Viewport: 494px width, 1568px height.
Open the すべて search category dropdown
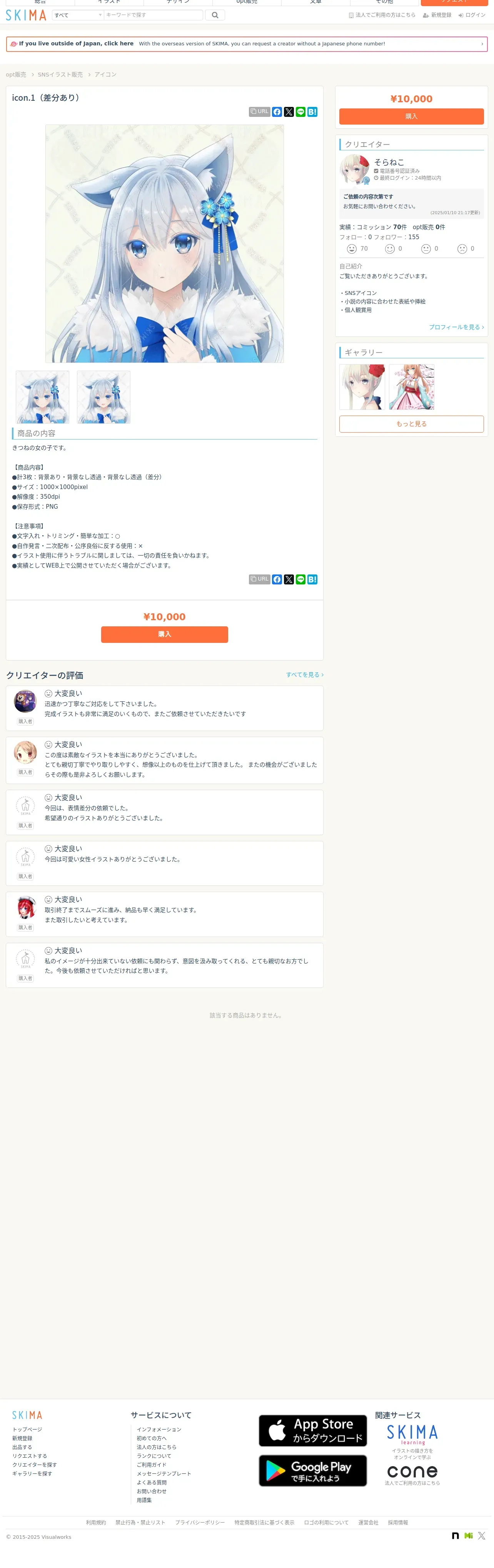tap(78, 15)
